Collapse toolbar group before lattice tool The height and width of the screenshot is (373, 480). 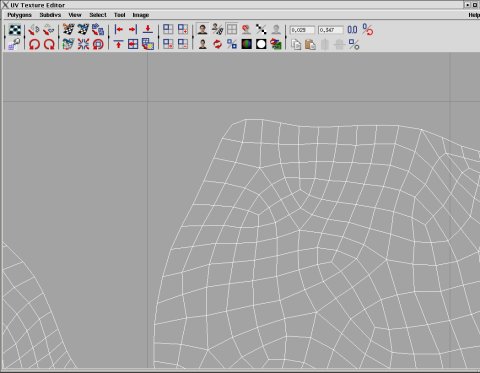coord(5,37)
